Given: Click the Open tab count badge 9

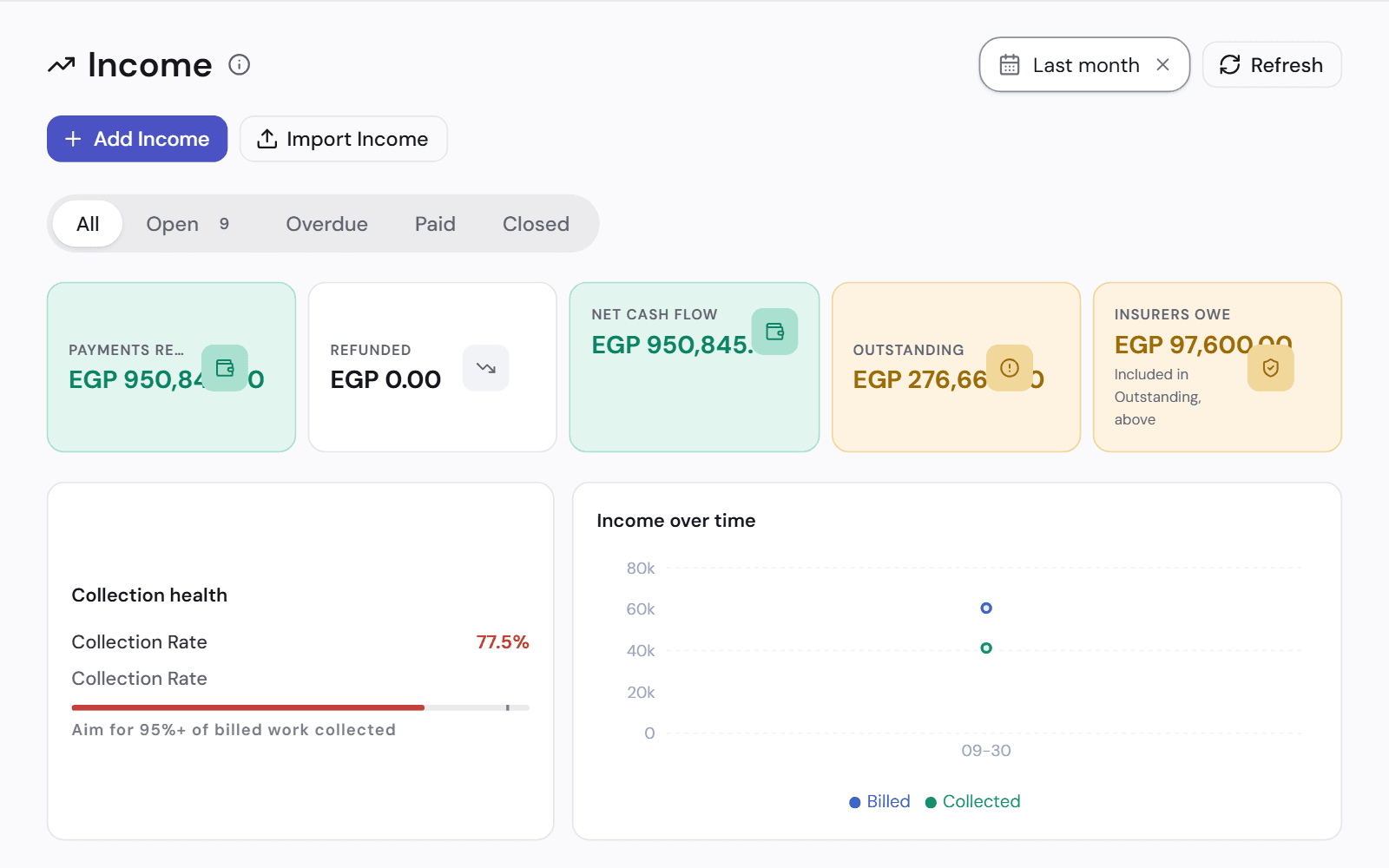Looking at the screenshot, I should click(224, 224).
